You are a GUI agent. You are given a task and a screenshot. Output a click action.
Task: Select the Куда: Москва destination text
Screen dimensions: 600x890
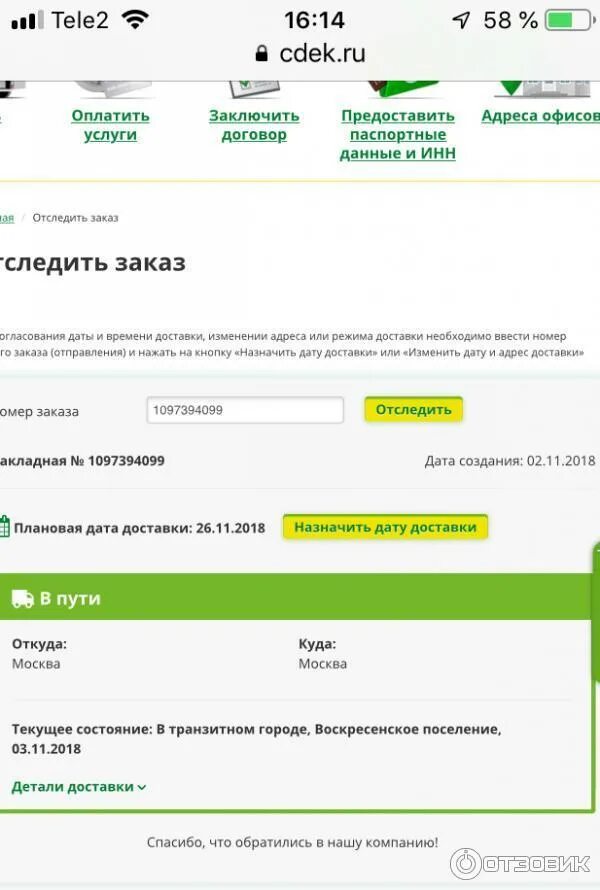(322, 654)
